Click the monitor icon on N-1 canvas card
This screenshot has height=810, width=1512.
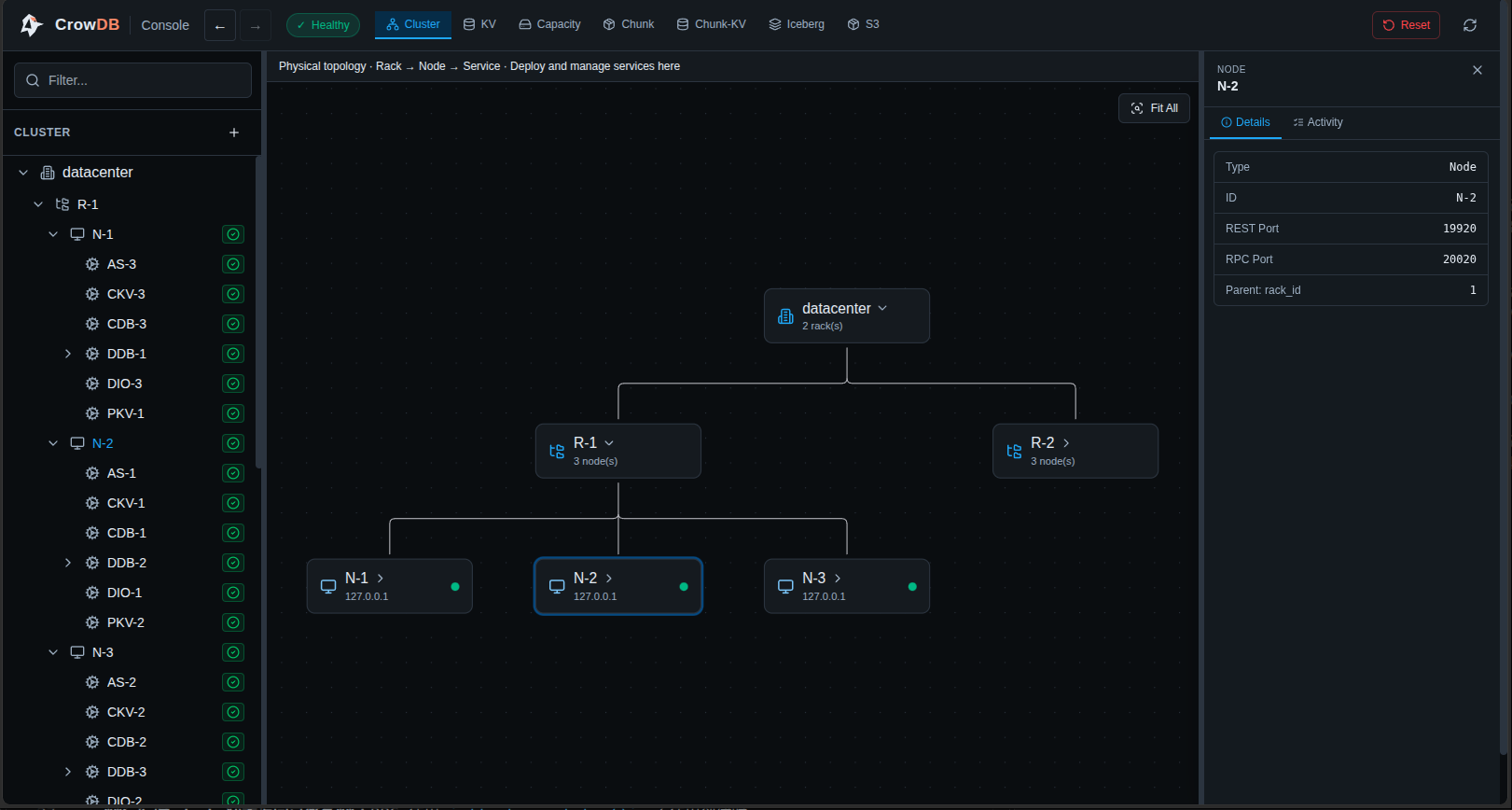328,586
